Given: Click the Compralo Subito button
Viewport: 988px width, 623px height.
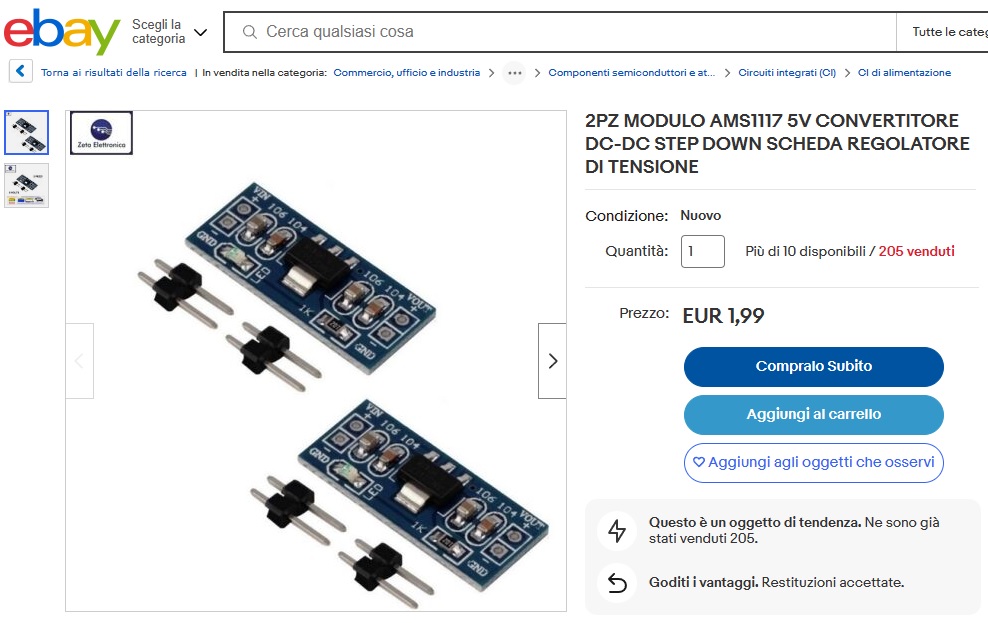Looking at the screenshot, I should point(813,367).
